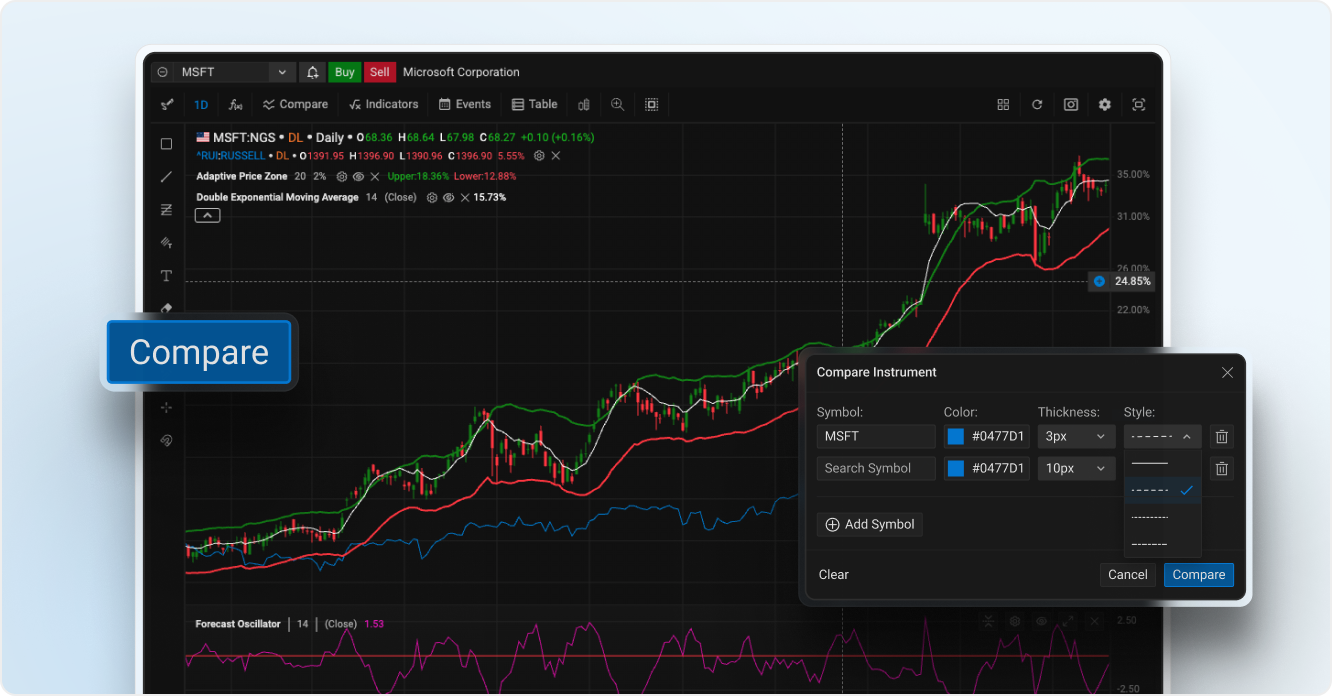Open the MSFT symbol dropdown
Viewport: 1332px width, 696px height.
tap(282, 71)
